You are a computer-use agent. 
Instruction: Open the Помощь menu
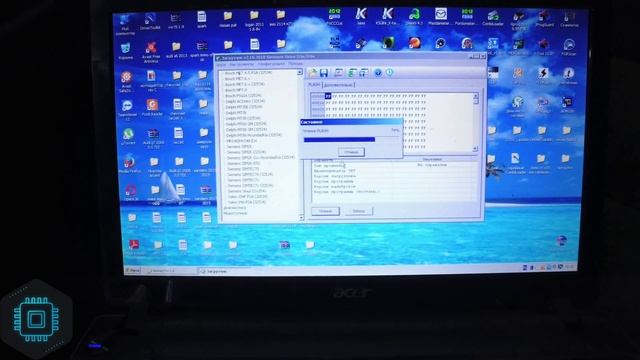click(295, 64)
